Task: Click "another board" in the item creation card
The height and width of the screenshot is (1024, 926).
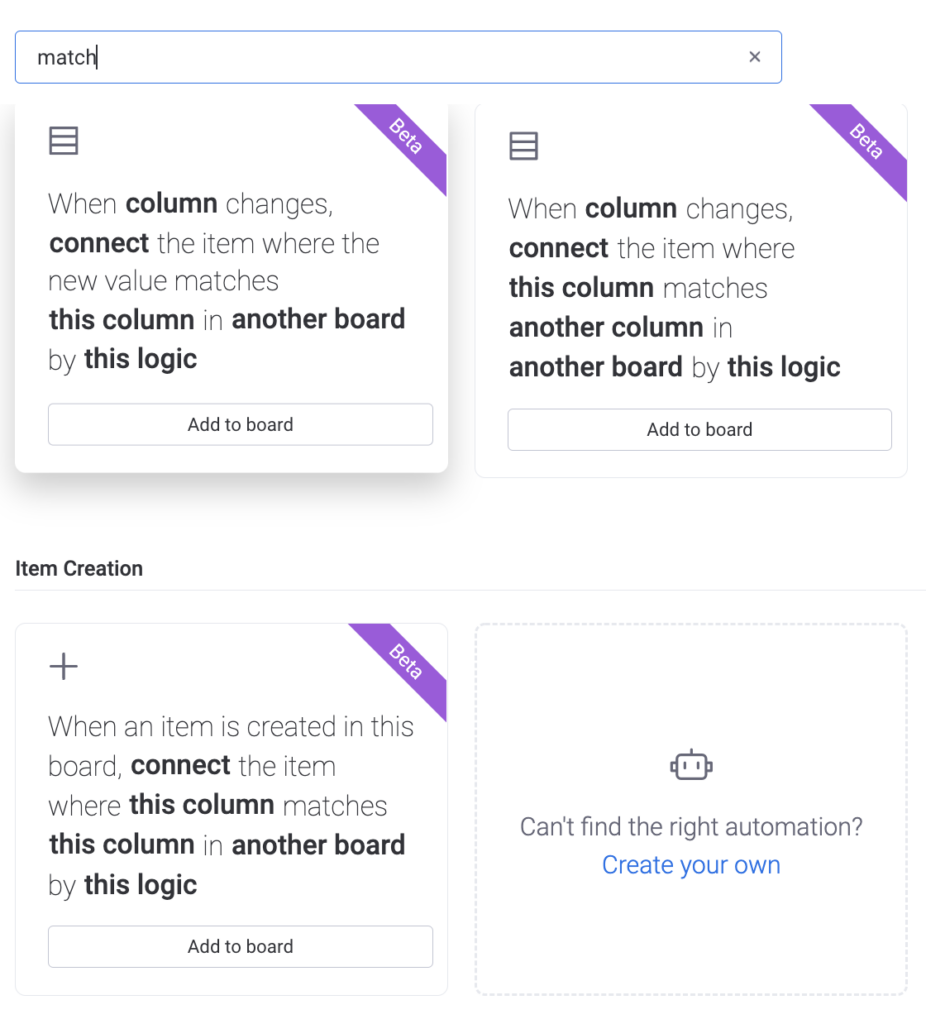Action: click(318, 845)
